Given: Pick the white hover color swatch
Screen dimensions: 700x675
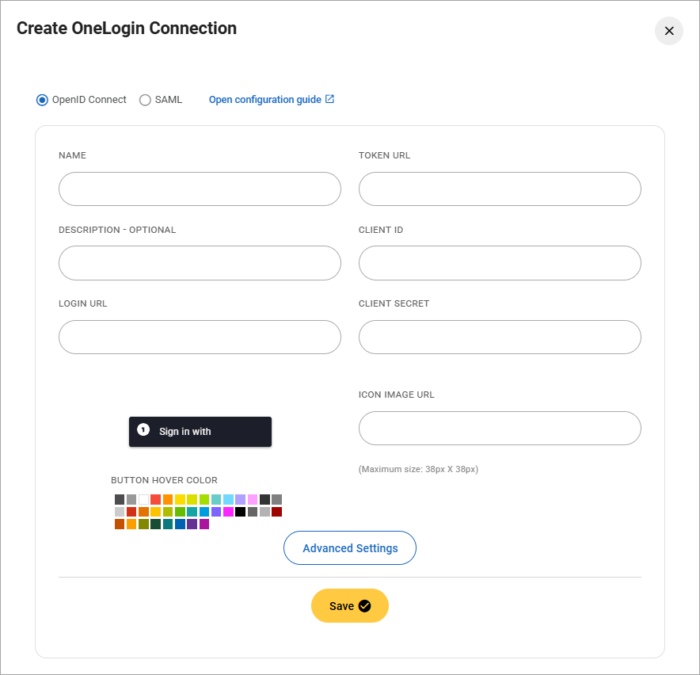Looking at the screenshot, I should 144,499.
